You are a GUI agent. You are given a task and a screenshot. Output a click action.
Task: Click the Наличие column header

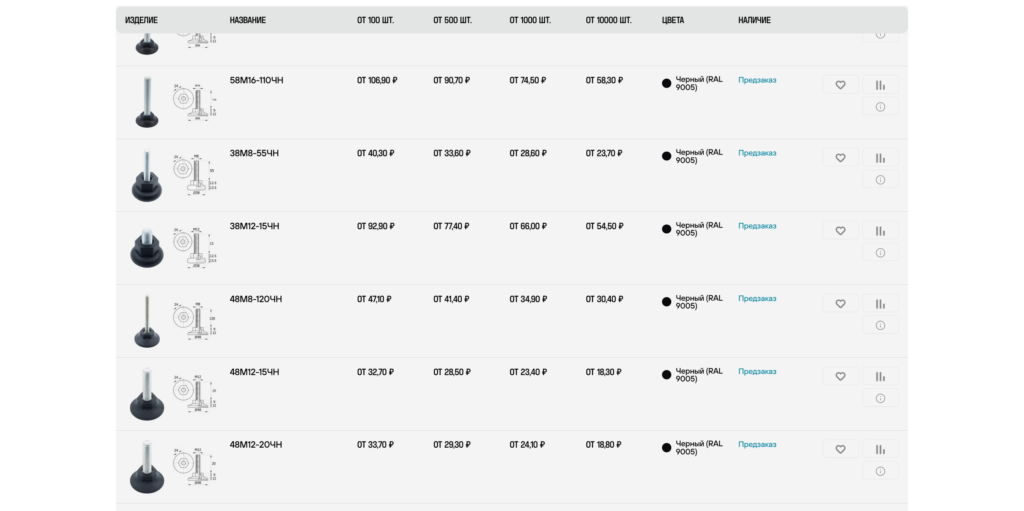coord(754,20)
